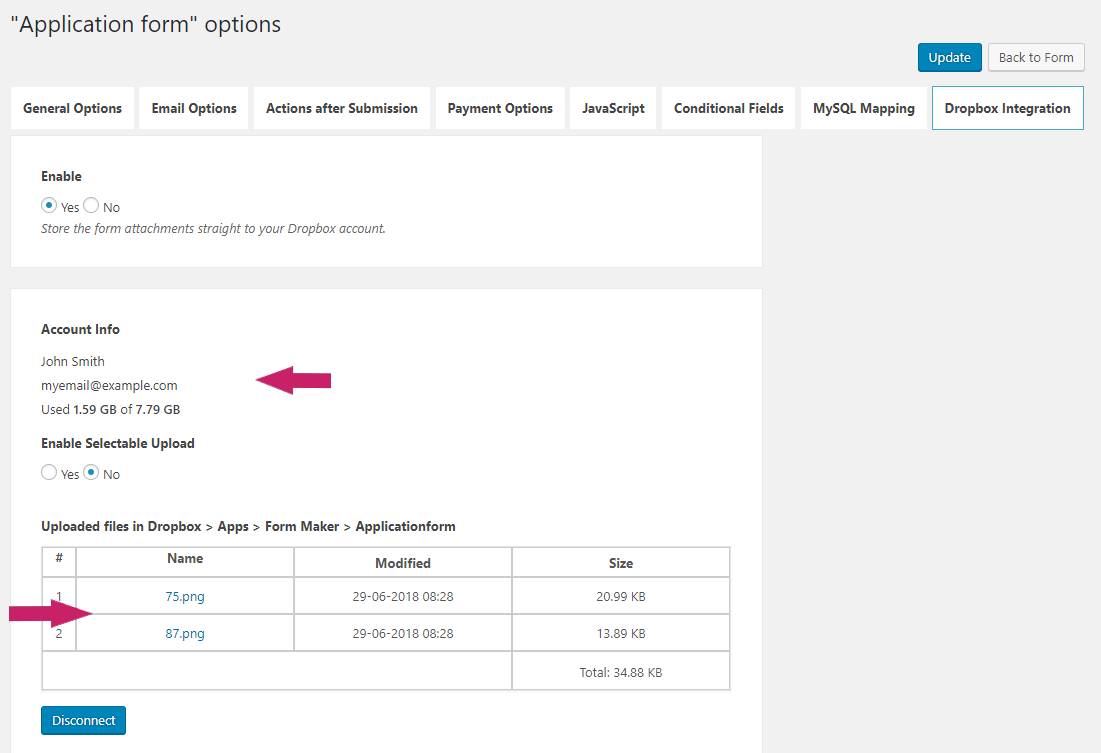Click the "Application form" options title
The height and width of the screenshot is (753, 1101).
tap(145, 25)
